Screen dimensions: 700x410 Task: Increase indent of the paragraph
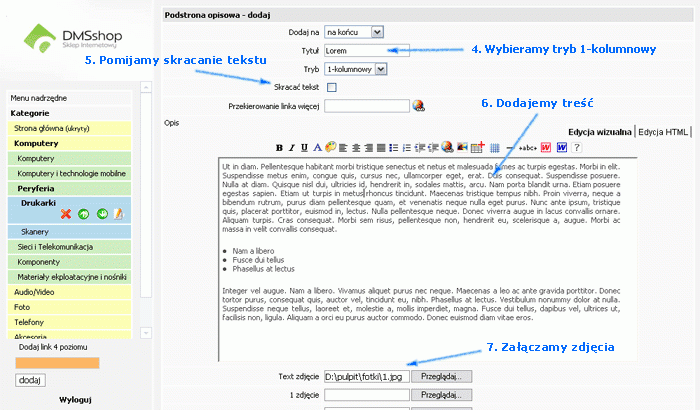433,148
